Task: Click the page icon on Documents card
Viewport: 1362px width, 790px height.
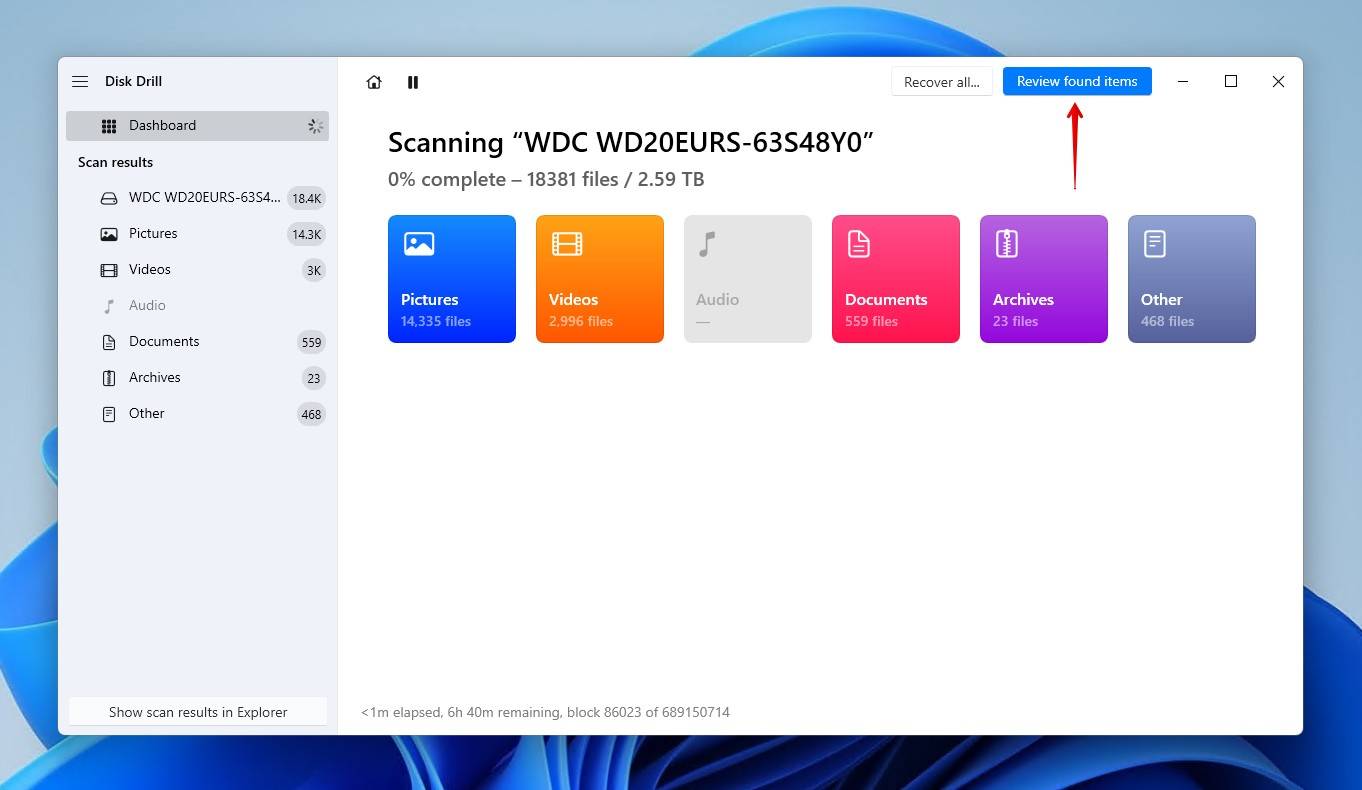Action: click(x=859, y=244)
